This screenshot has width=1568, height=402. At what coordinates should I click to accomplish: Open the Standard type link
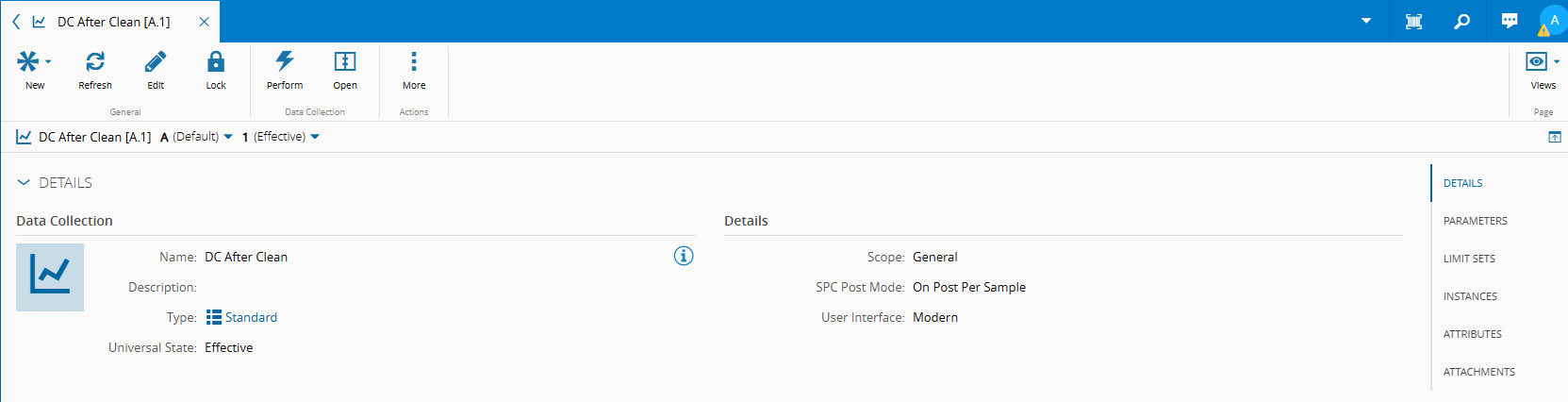pyautogui.click(x=251, y=317)
